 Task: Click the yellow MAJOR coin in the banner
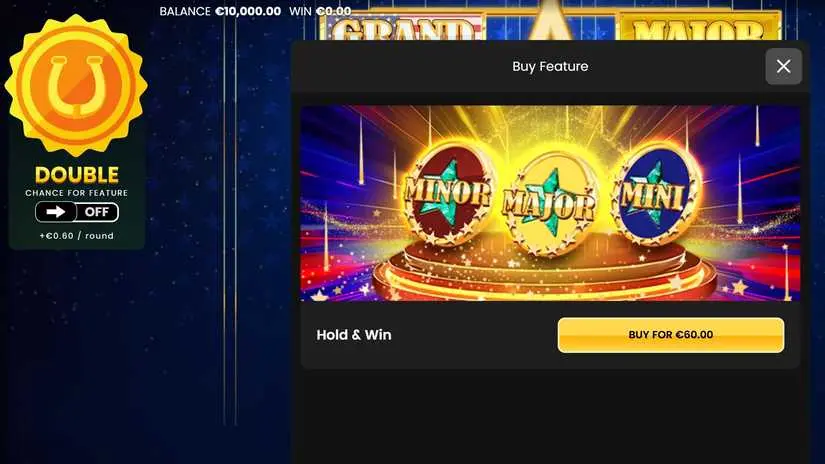[550, 204]
